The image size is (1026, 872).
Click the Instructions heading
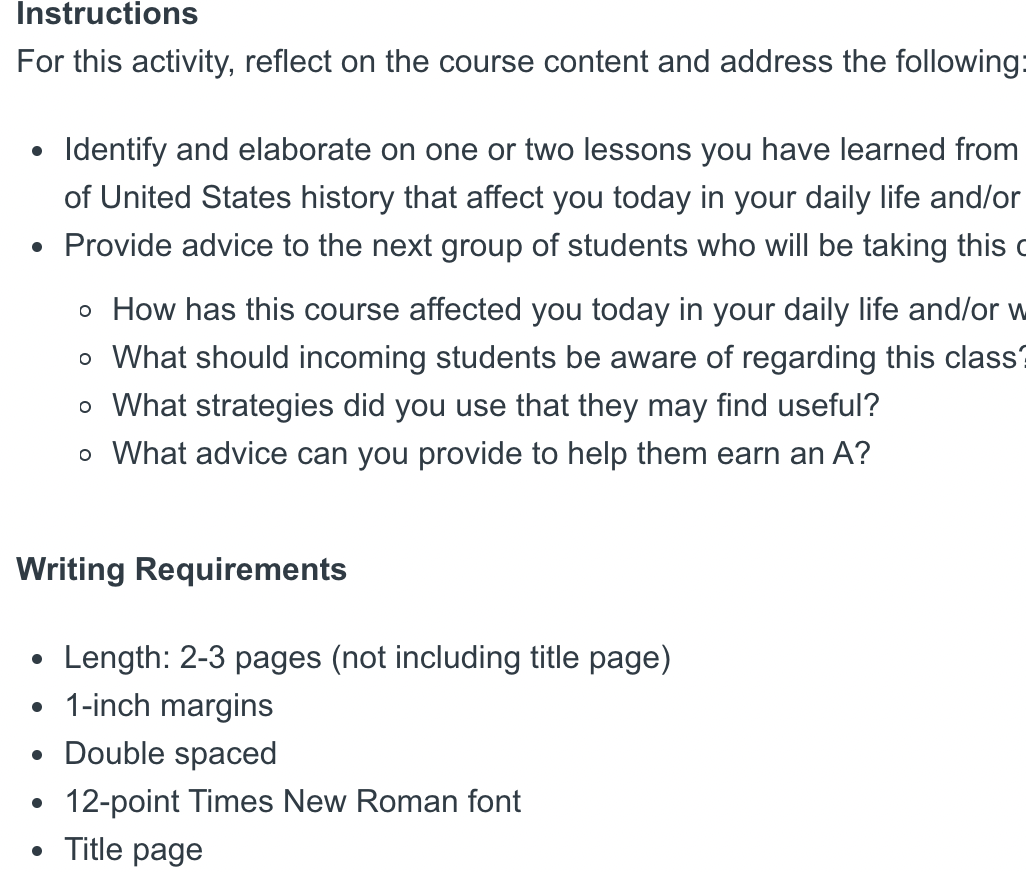(107, 14)
